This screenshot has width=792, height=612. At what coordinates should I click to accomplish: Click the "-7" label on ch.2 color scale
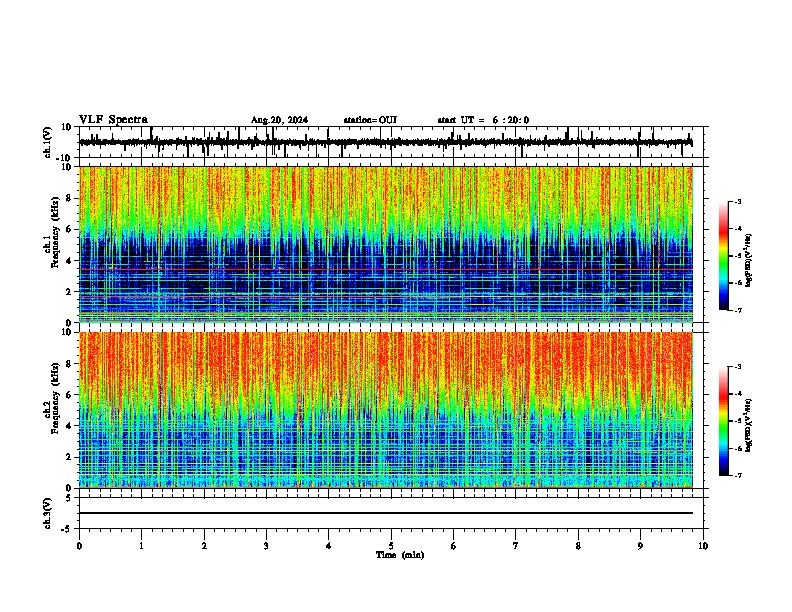pos(737,475)
